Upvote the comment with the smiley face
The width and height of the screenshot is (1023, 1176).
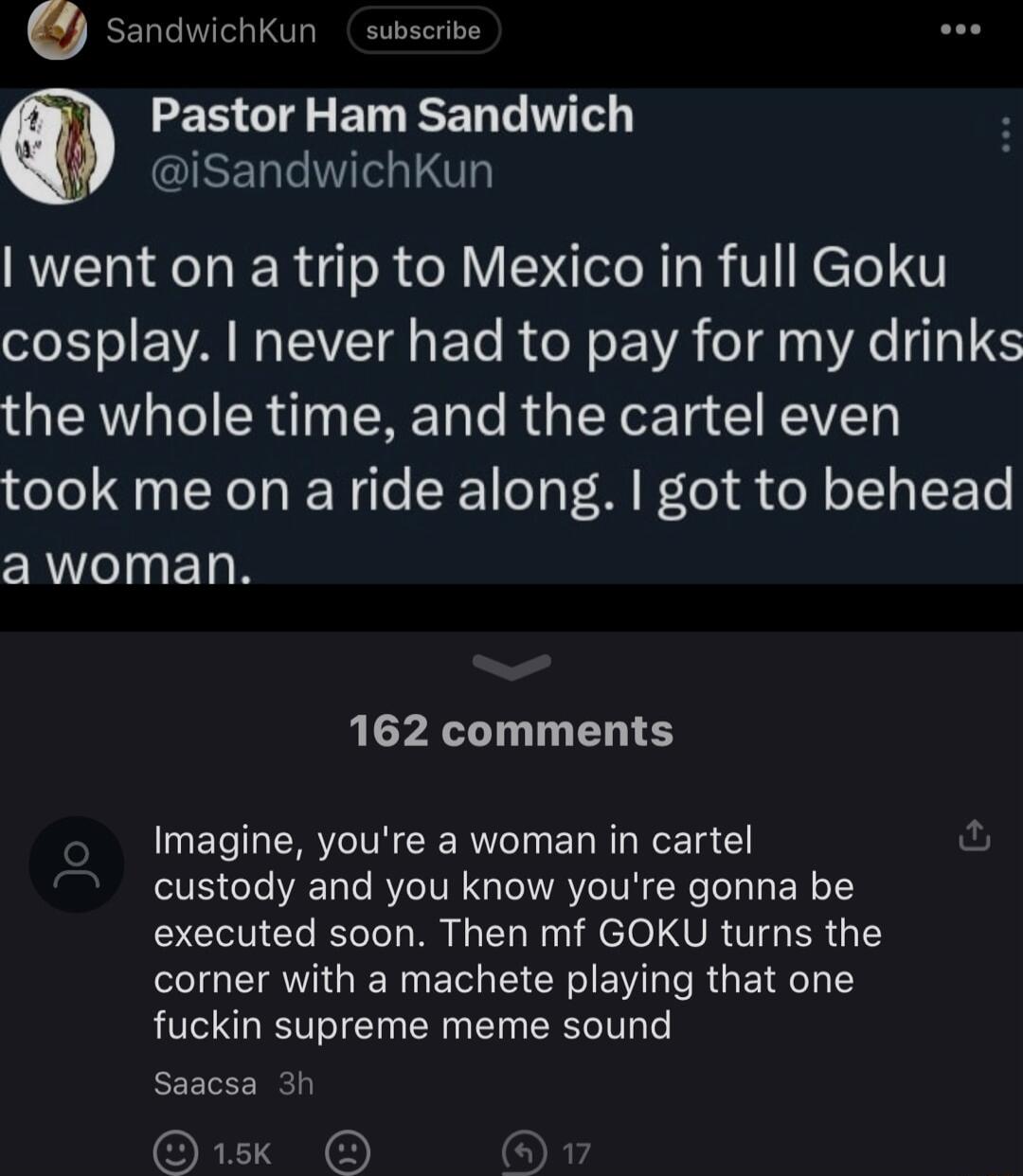(176, 1152)
